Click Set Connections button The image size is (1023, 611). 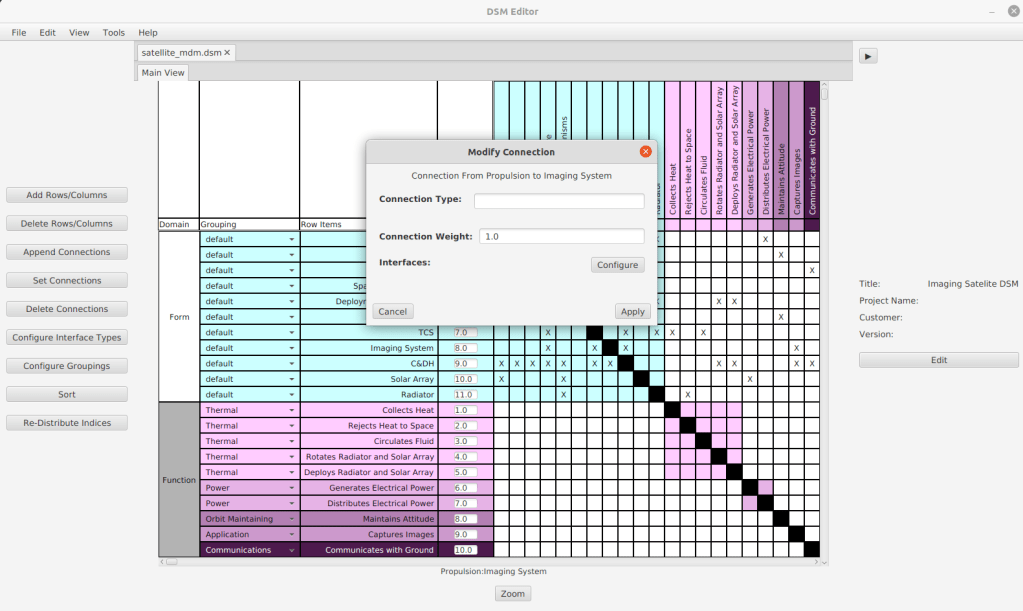point(67,280)
